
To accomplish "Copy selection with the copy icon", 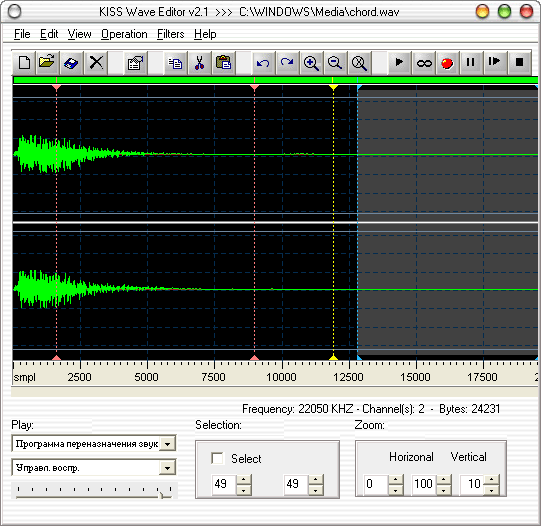I will click(x=176, y=63).
